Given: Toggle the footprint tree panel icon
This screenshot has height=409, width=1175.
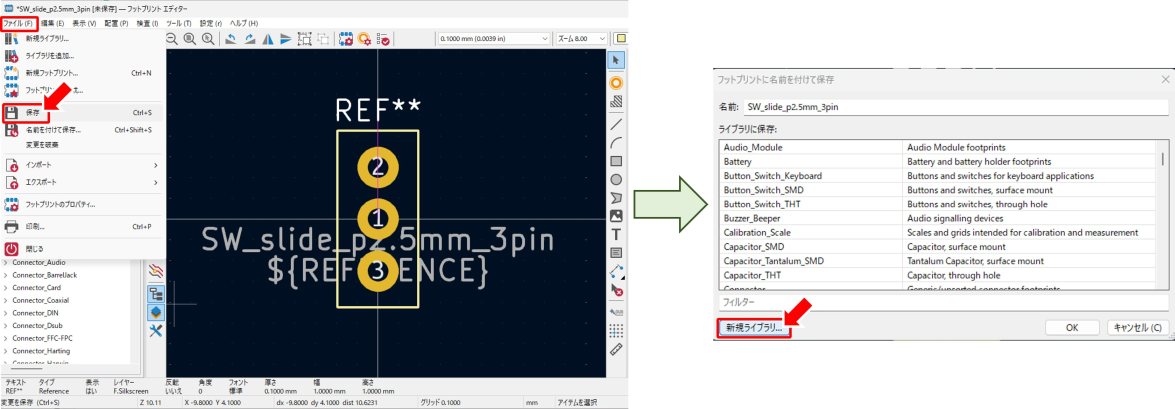Looking at the screenshot, I should 156,293.
